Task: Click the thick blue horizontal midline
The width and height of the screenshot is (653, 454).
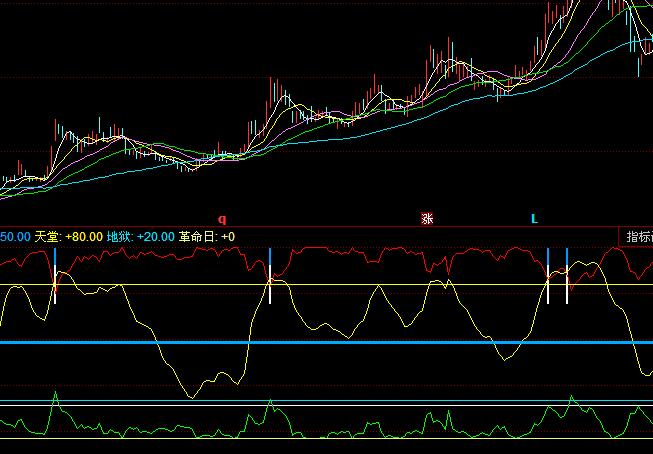Action: [x=320, y=342]
